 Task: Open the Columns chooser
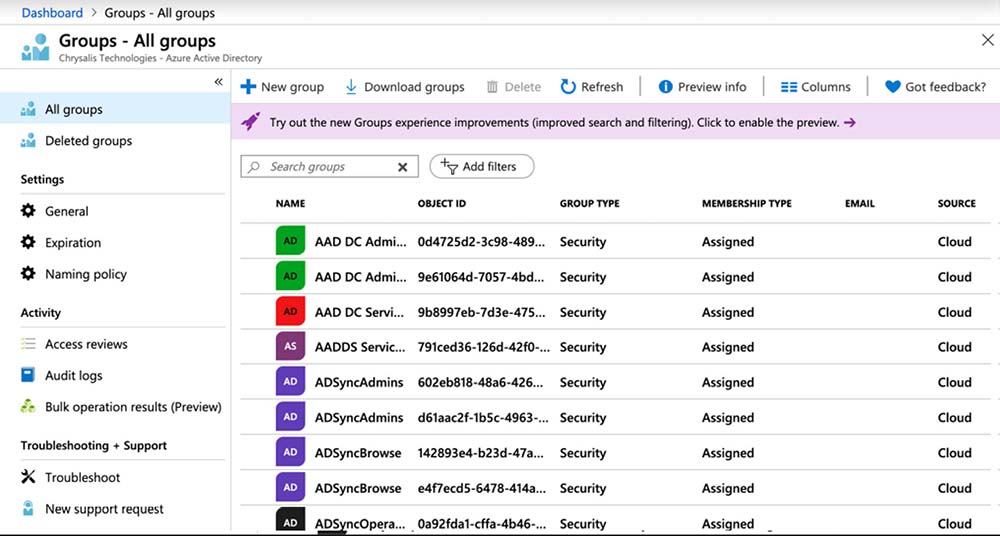point(815,87)
